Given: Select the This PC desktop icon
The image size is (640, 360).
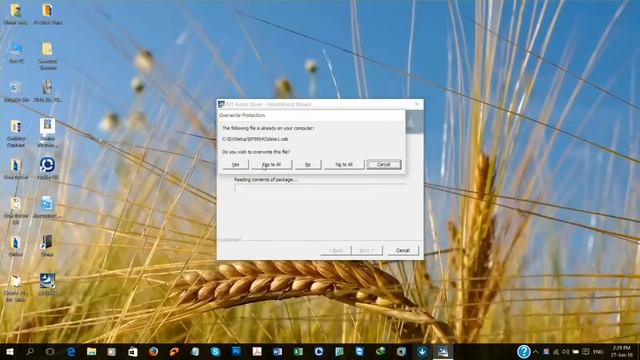Looking at the screenshot, I should [16, 53].
